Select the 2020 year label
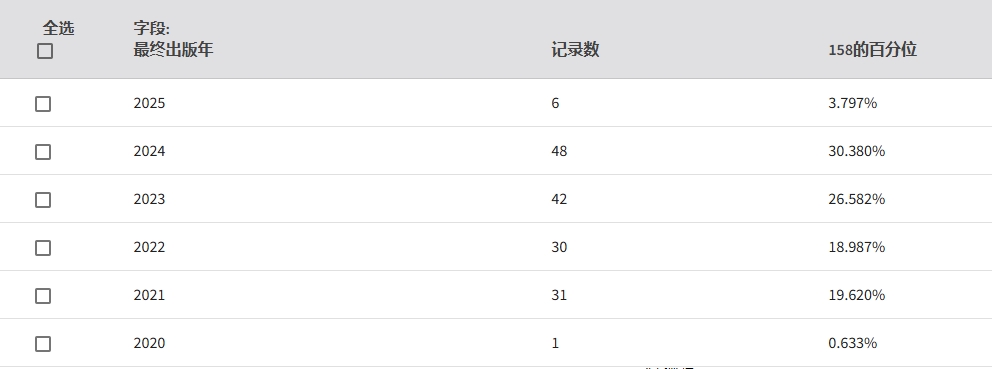 click(149, 344)
